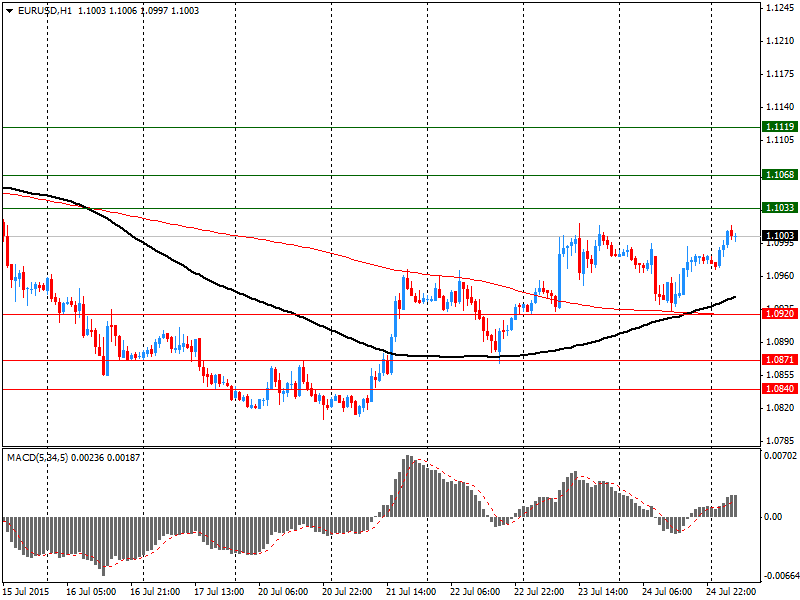Select the 1.0920 red support level label
Screen dimensions: 800x600
tap(780, 313)
